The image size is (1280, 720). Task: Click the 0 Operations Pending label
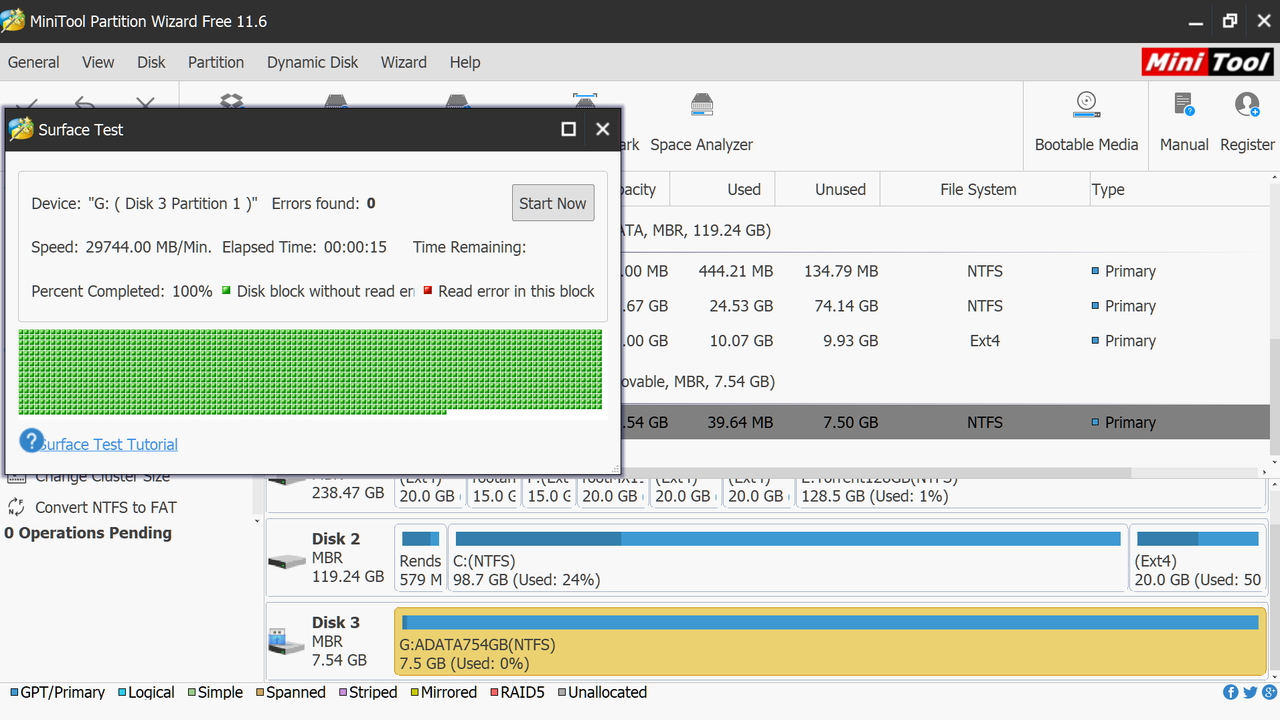click(88, 533)
